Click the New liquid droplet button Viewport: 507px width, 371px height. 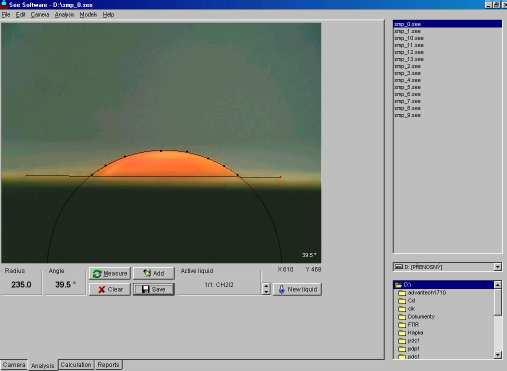point(297,289)
